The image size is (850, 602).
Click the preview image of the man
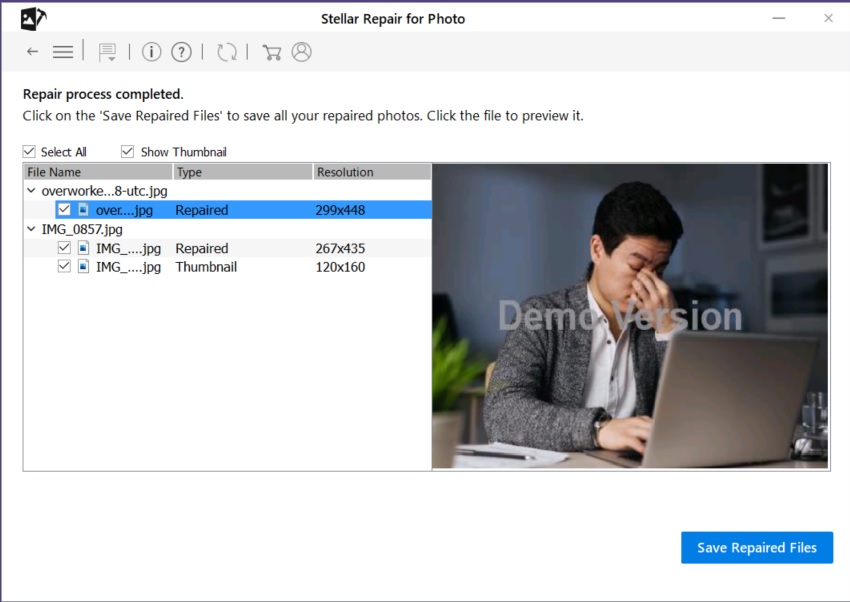tap(630, 316)
